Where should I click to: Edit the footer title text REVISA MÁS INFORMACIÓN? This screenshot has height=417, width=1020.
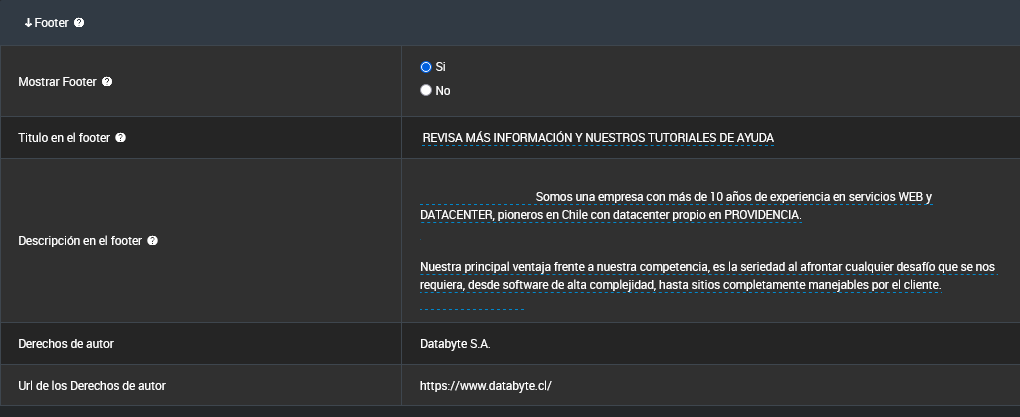(598, 137)
